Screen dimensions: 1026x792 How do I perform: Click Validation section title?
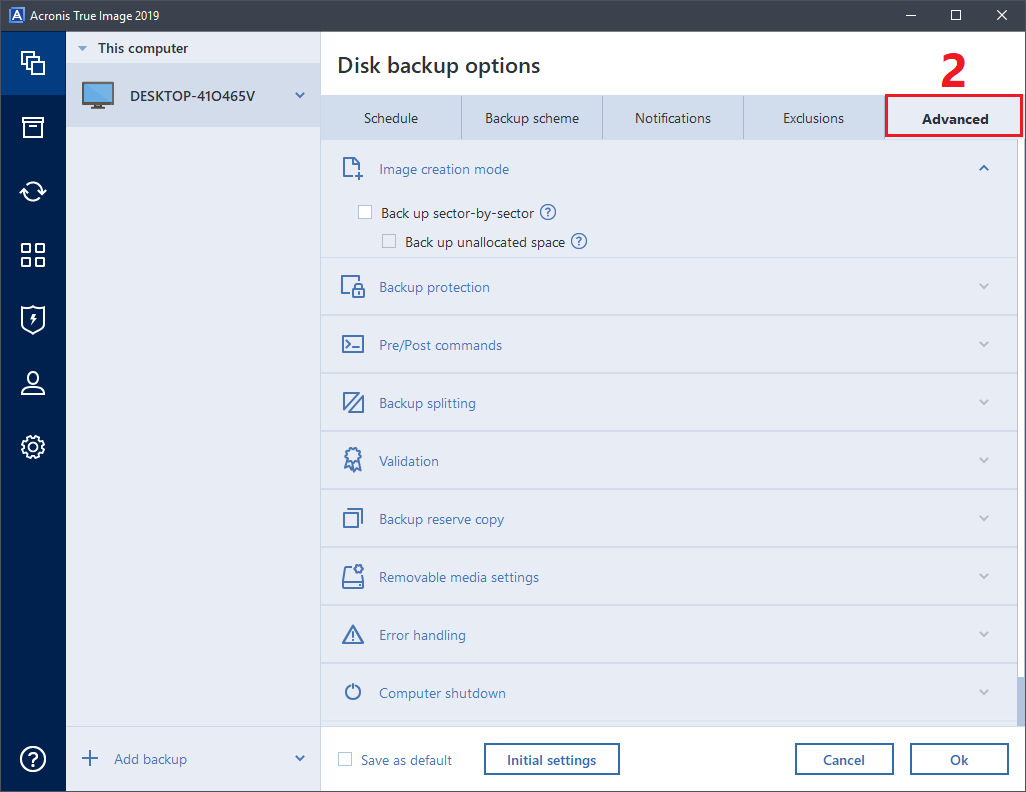pos(409,461)
